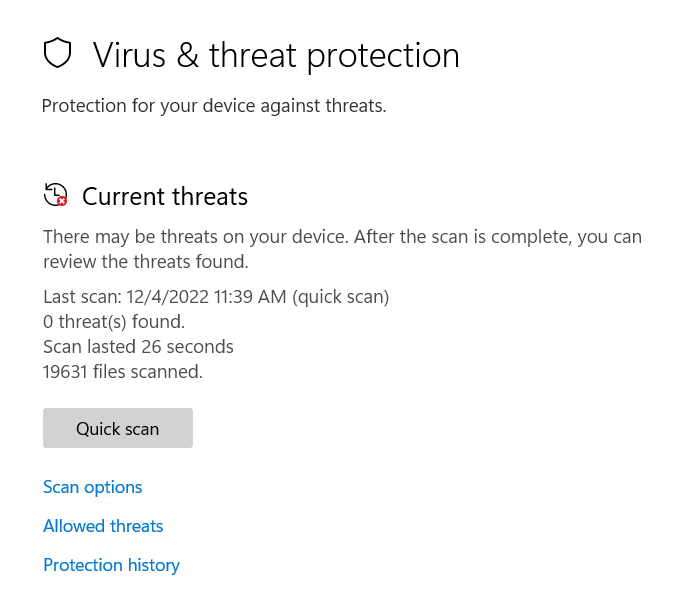Open Scan options
675x590 pixels.
coord(93,487)
